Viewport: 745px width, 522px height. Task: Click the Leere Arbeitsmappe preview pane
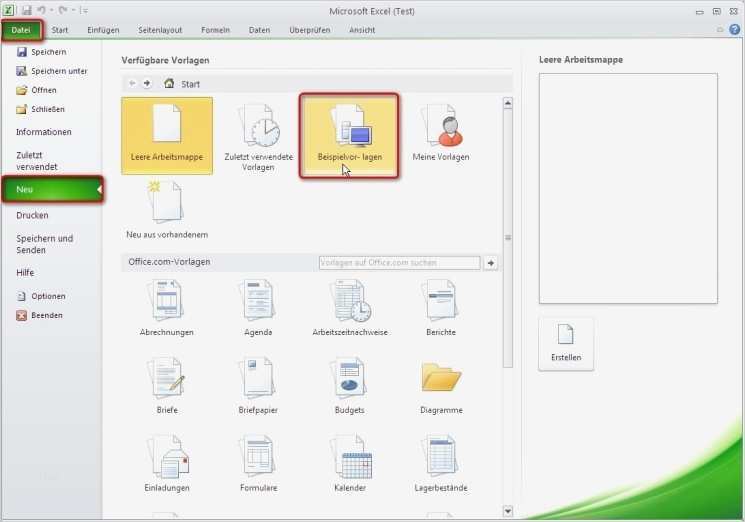628,188
